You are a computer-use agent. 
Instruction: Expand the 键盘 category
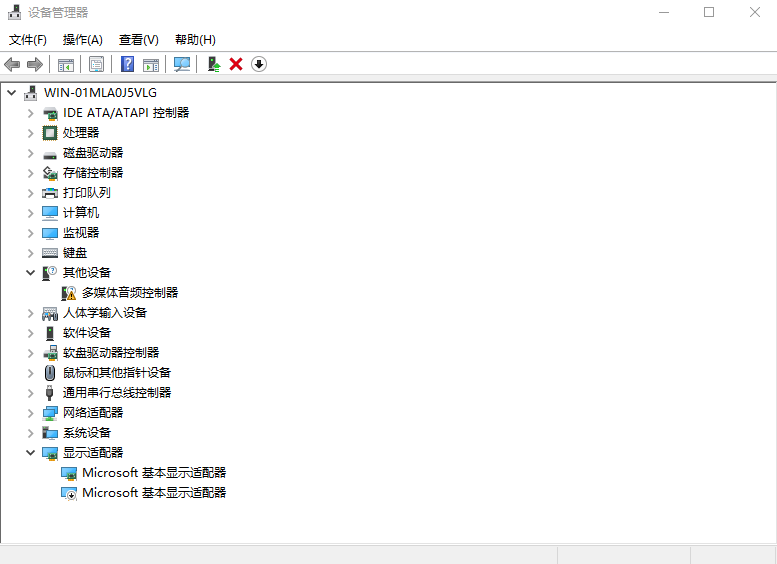tap(31, 253)
